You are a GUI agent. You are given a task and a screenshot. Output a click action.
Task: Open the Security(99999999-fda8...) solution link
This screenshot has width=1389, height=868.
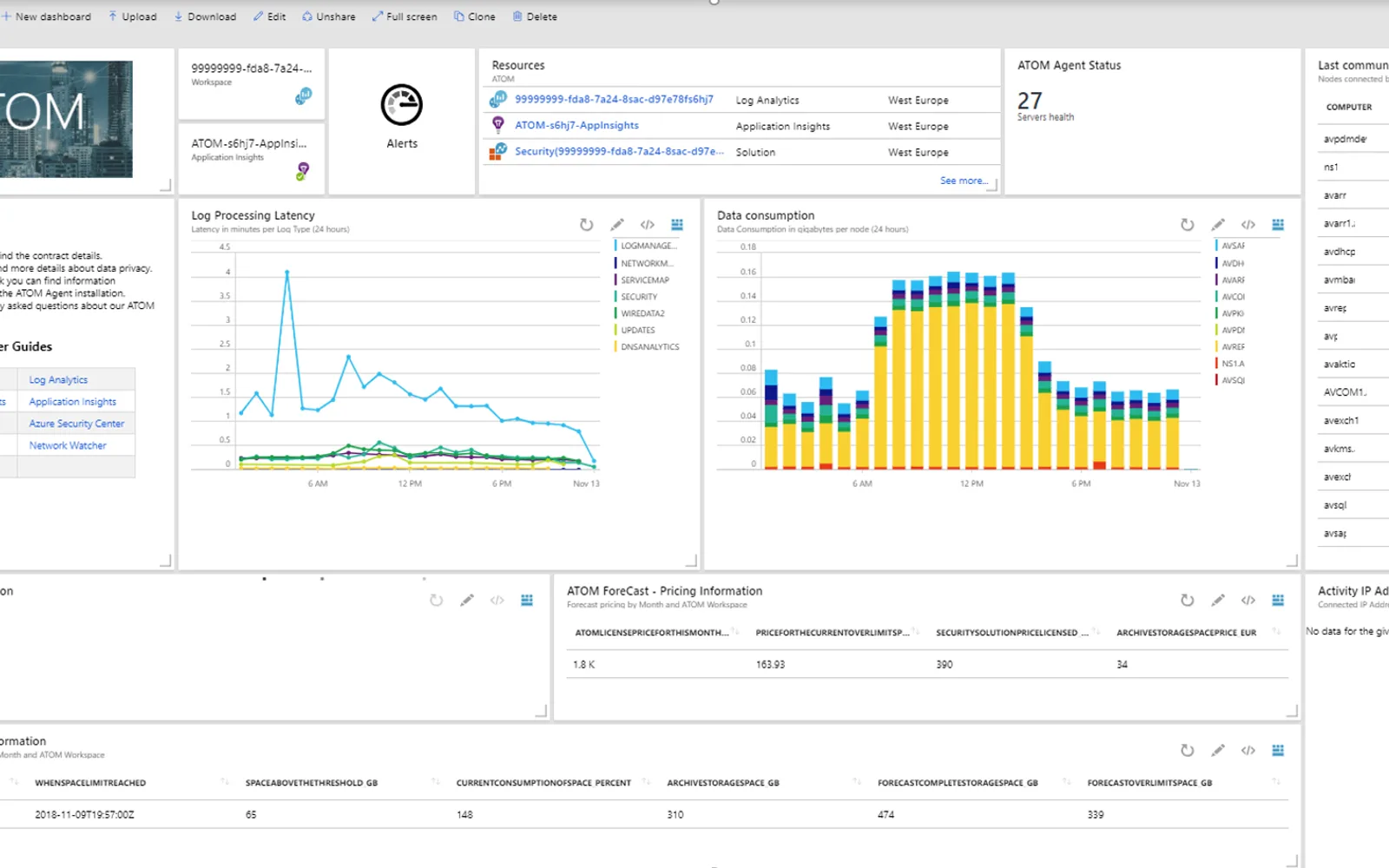[x=618, y=152]
